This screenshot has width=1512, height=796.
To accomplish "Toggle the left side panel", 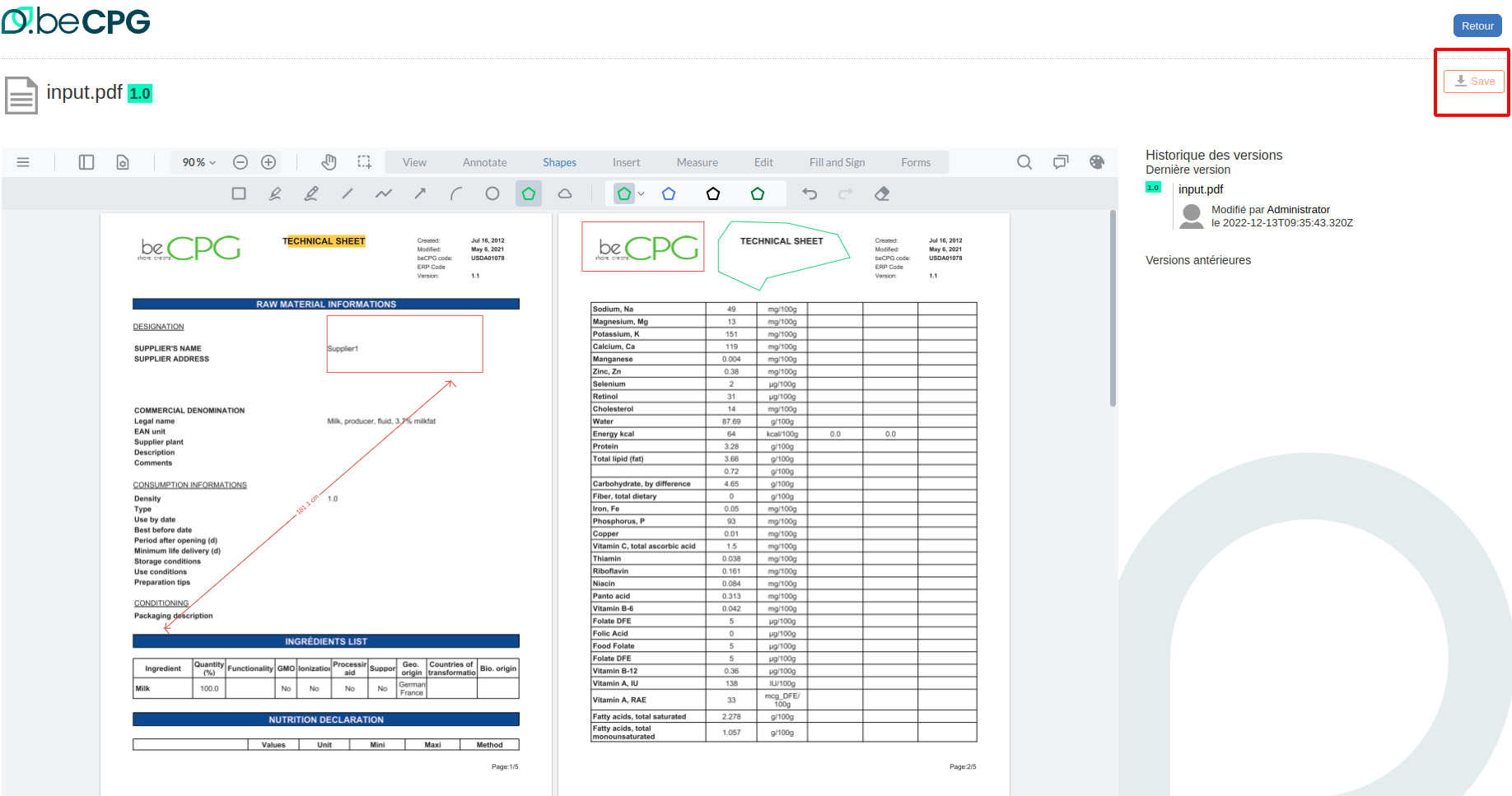I will [x=86, y=162].
